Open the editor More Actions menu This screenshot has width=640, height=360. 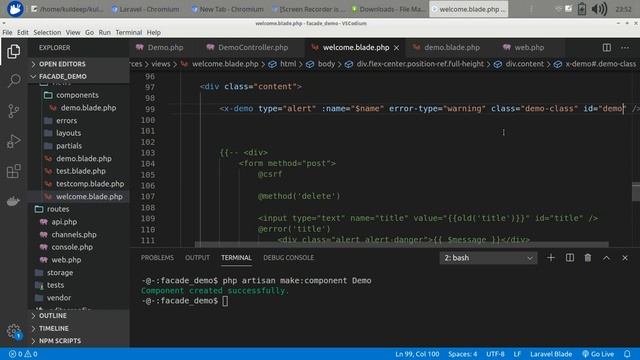pyautogui.click(x=624, y=48)
